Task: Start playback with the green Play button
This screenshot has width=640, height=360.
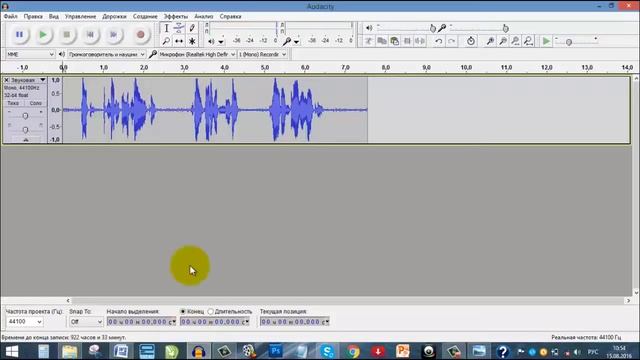Action: (43, 35)
